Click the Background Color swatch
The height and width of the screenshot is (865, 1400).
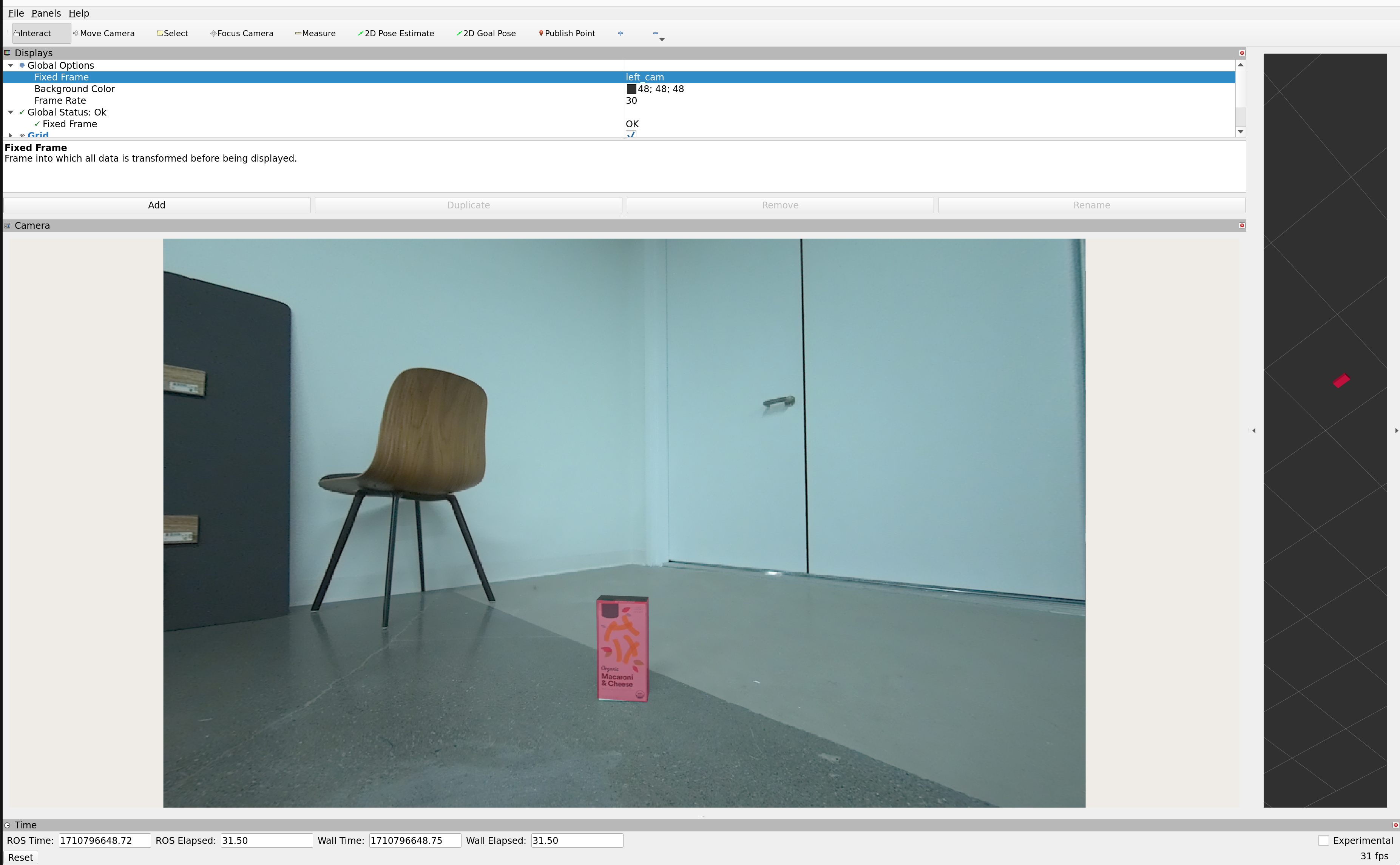[631, 89]
